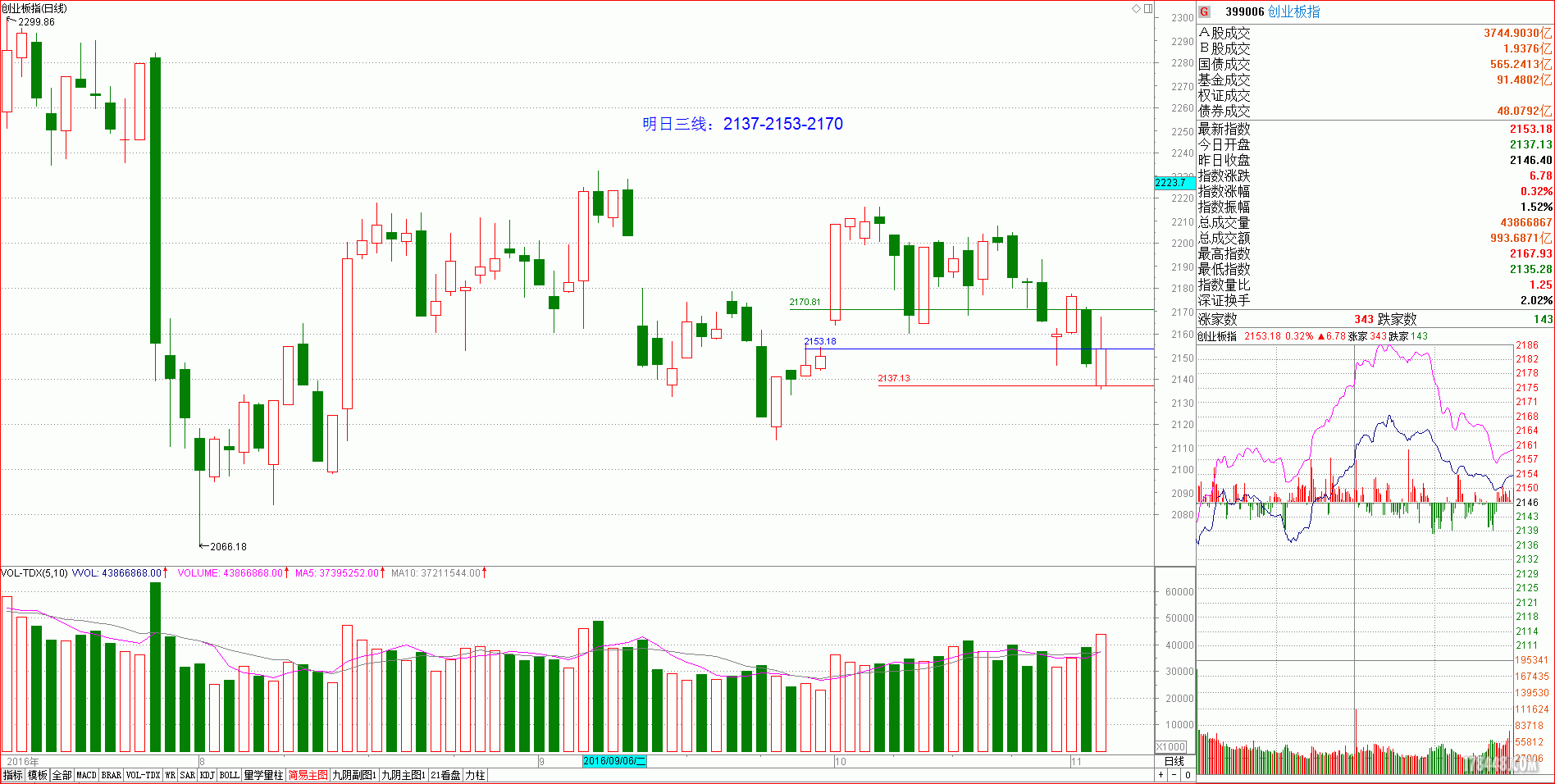Click the 指数振幅 row
Viewport: 1555px width, 784px height.
pos(1375,207)
